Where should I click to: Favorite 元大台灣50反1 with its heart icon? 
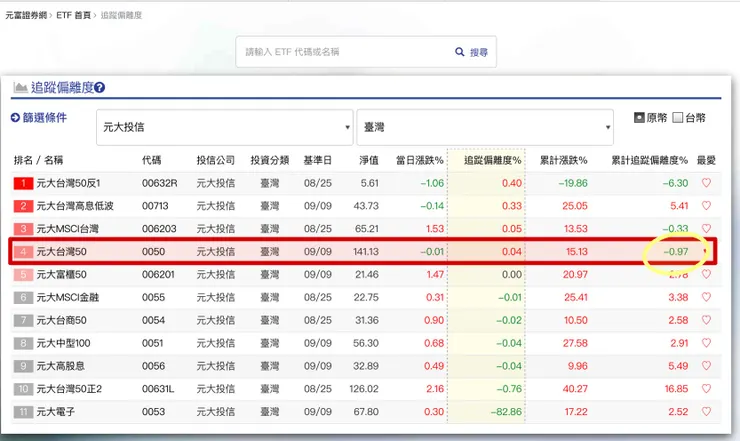click(706, 183)
